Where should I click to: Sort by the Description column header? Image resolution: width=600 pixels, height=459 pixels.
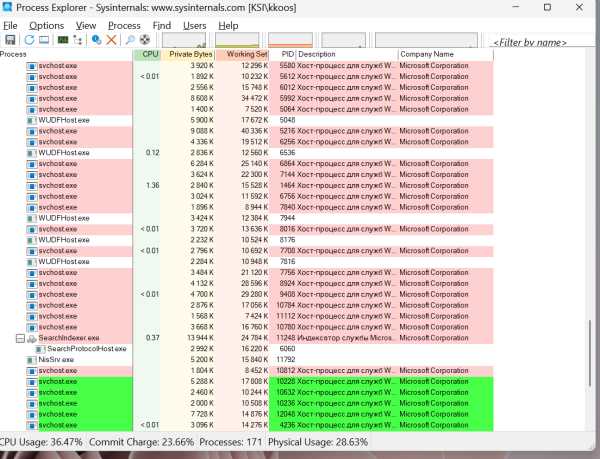[347, 54]
